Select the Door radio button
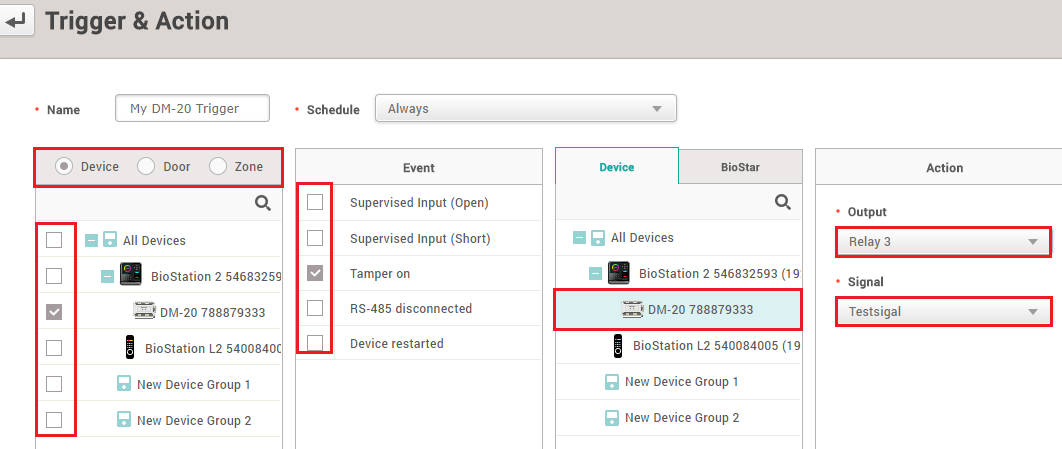This screenshot has width=1062, height=449. pos(146,167)
